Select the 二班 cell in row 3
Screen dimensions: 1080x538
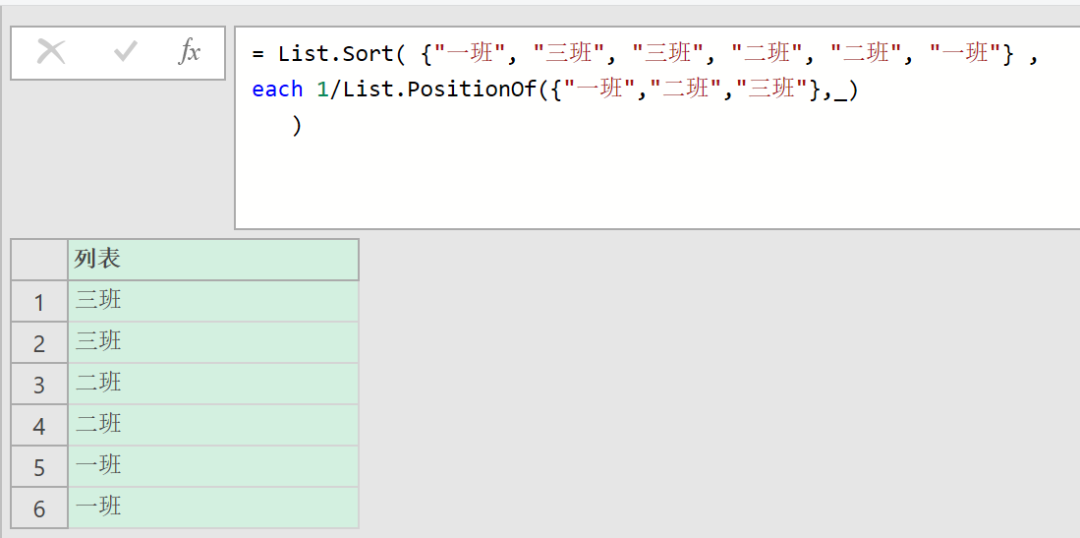click(x=212, y=383)
